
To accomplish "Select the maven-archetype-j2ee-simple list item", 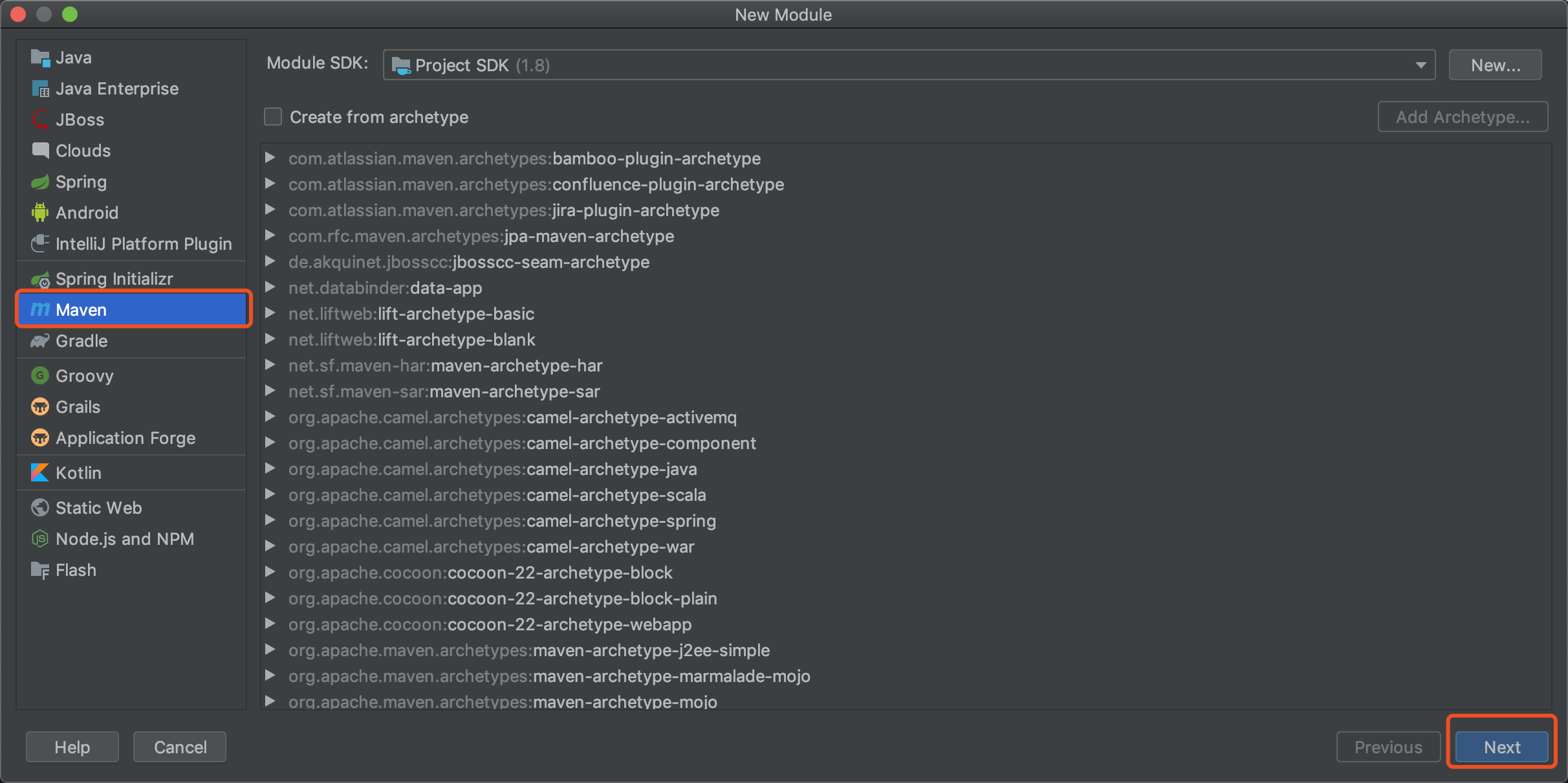I will [651, 650].
